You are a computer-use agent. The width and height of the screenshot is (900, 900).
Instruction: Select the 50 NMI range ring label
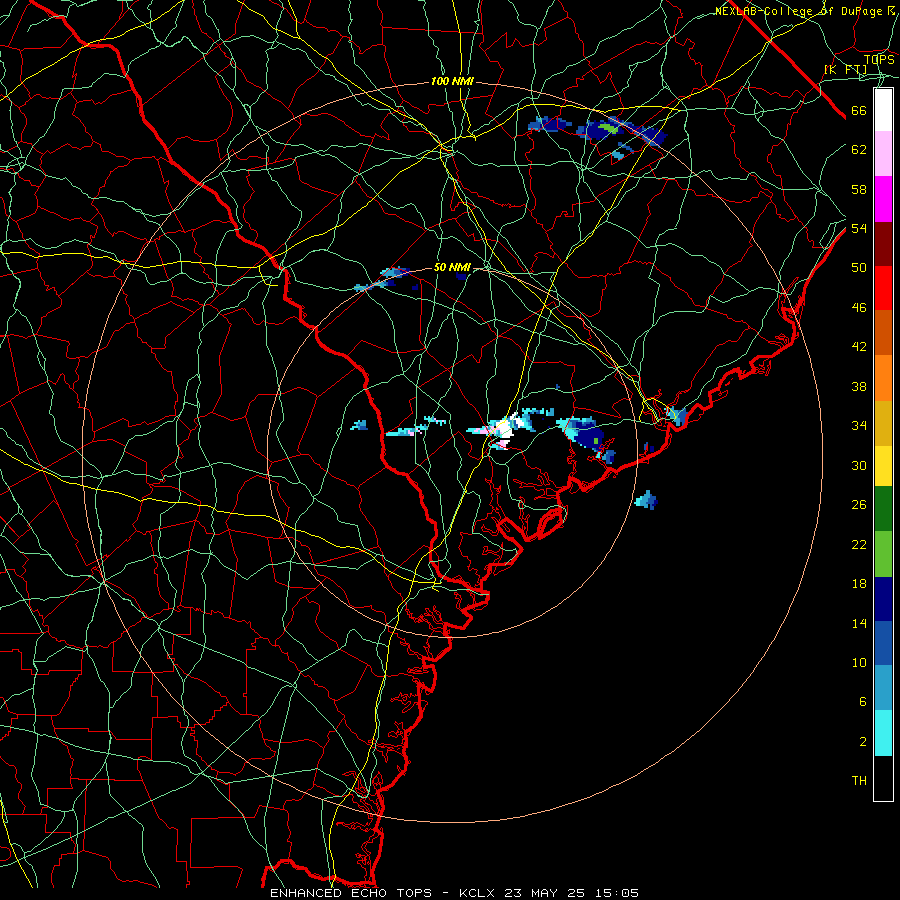tap(452, 267)
